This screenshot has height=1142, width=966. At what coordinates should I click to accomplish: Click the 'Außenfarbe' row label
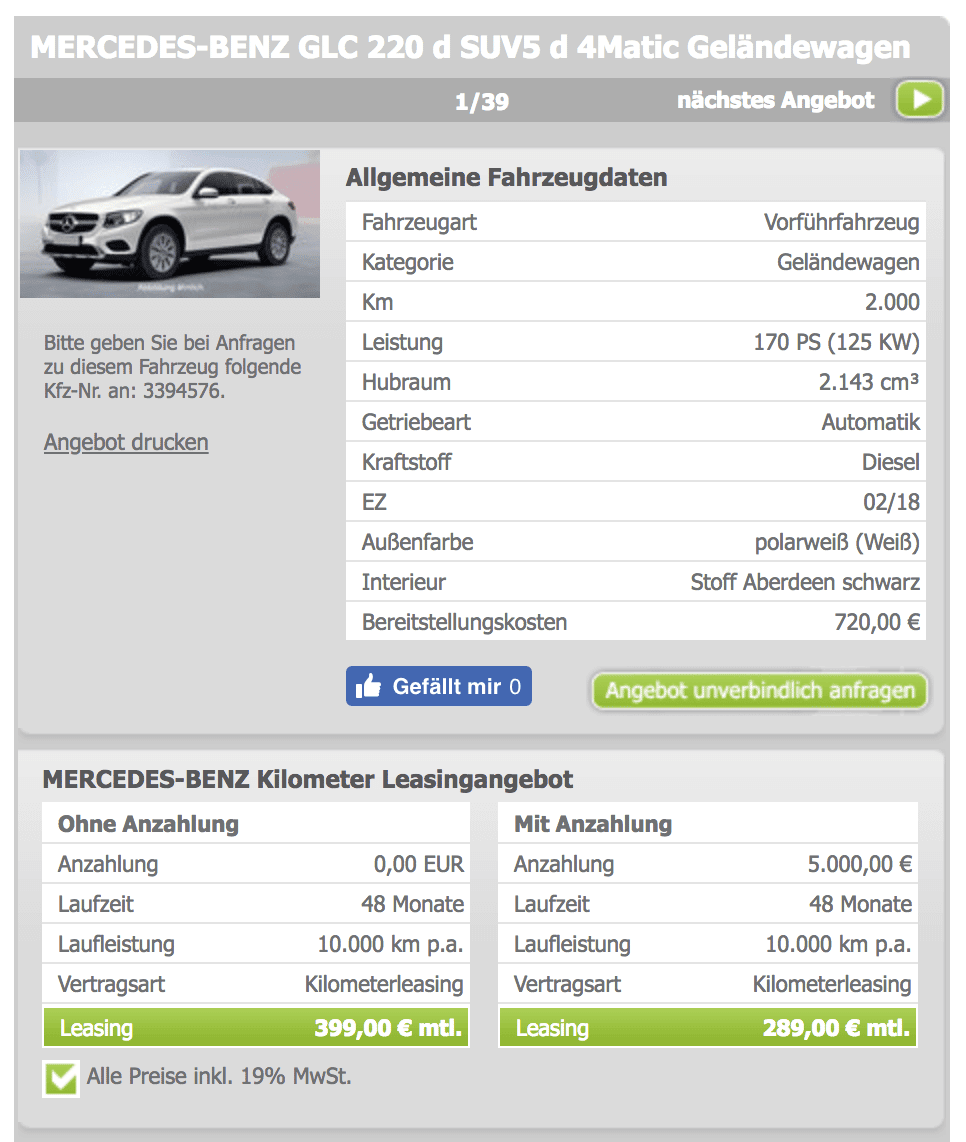tap(417, 543)
